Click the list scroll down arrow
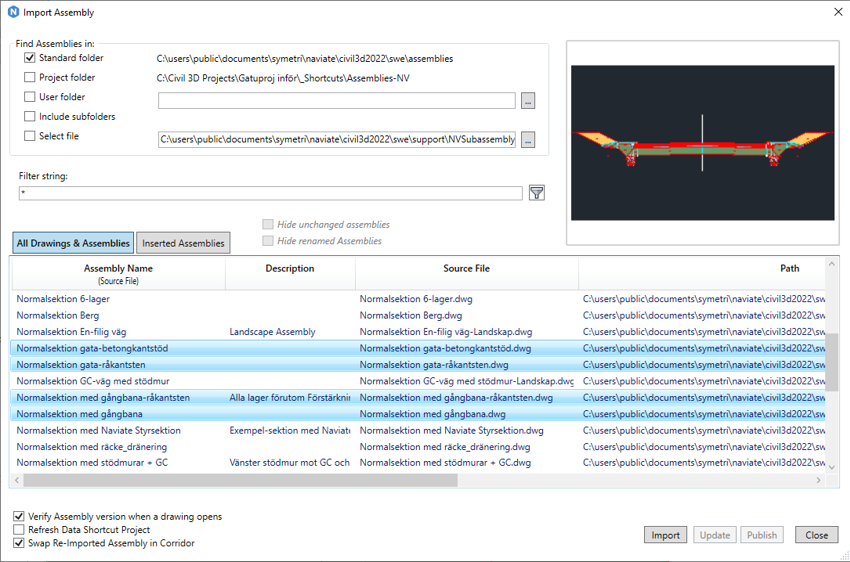850x562 pixels. tap(832, 467)
